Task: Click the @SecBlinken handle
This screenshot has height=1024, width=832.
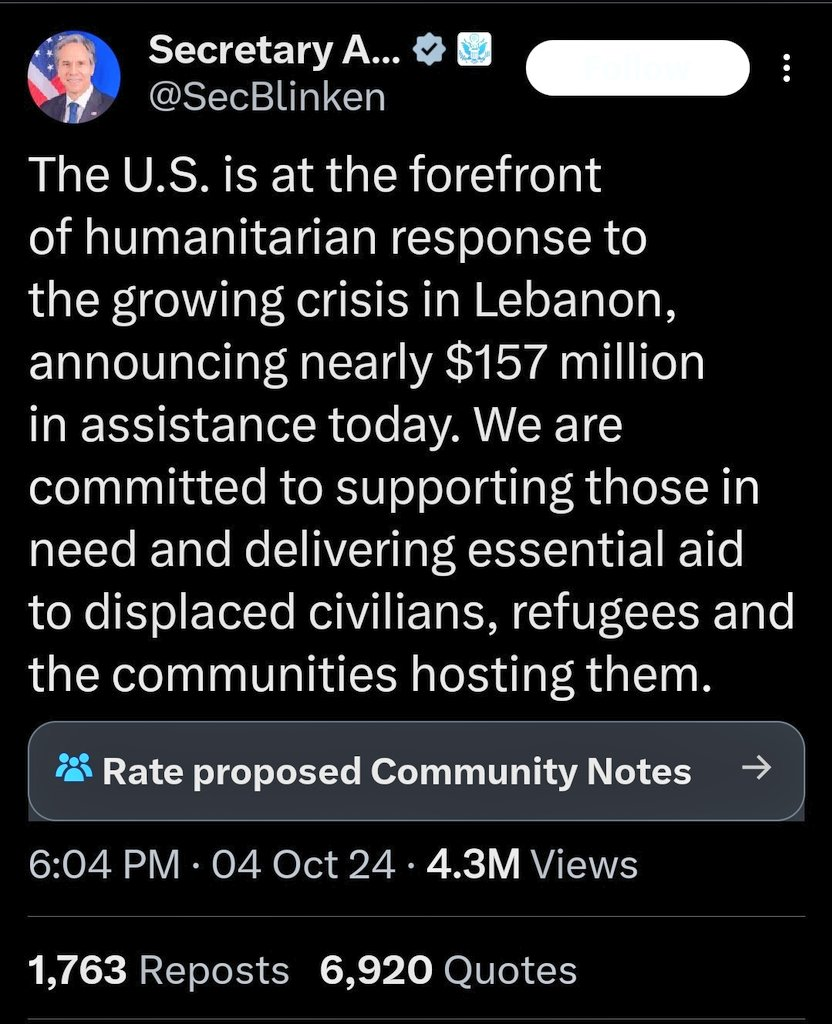Action: (267, 98)
